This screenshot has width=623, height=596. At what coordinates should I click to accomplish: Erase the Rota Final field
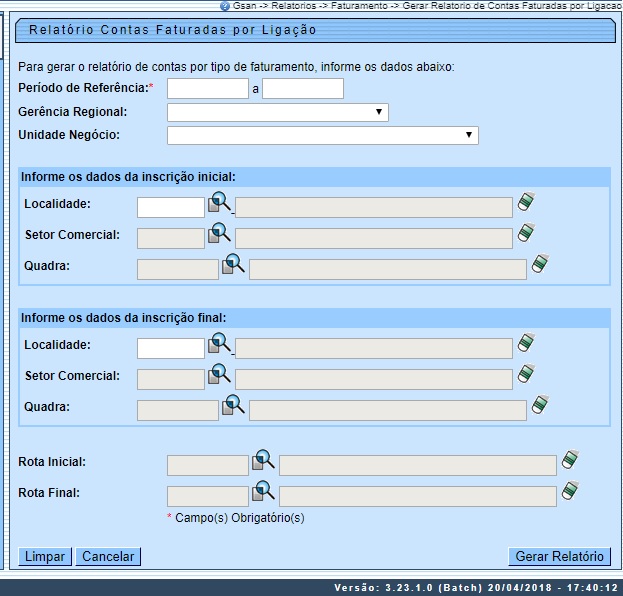(570, 490)
